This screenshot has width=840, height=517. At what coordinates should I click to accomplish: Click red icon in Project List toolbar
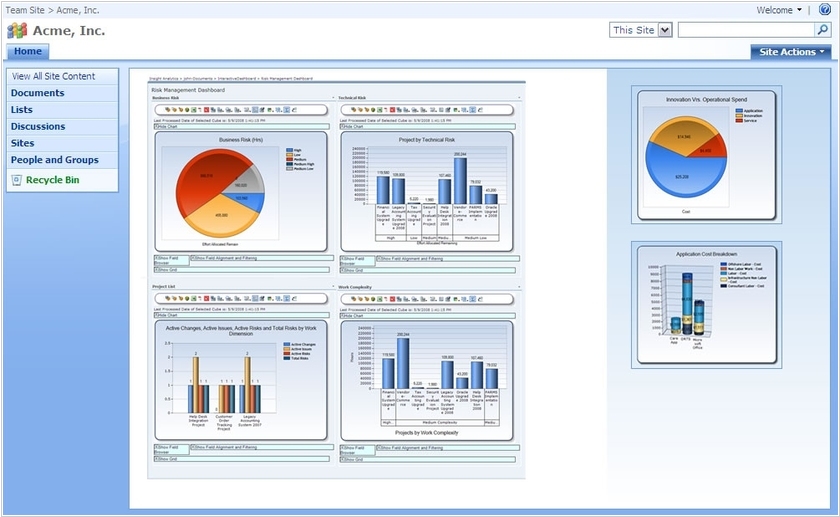[206, 297]
